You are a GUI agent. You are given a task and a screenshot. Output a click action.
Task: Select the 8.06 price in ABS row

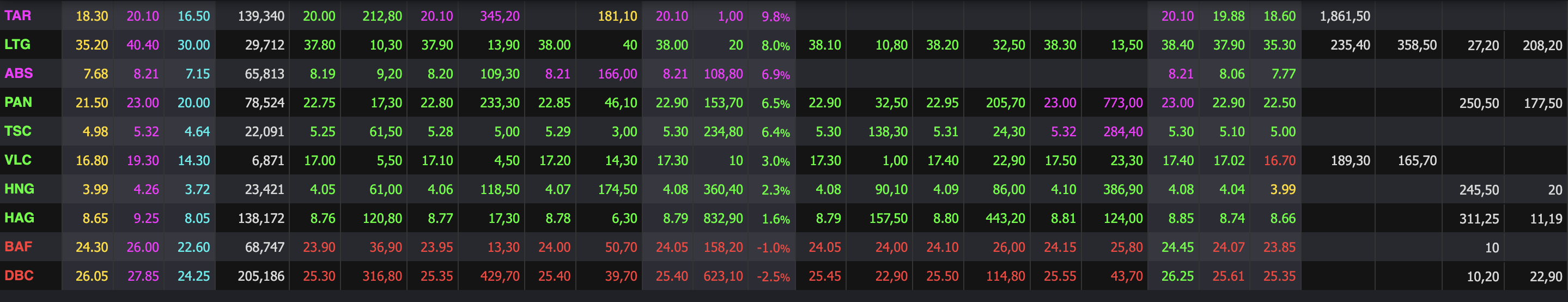pyautogui.click(x=1232, y=74)
